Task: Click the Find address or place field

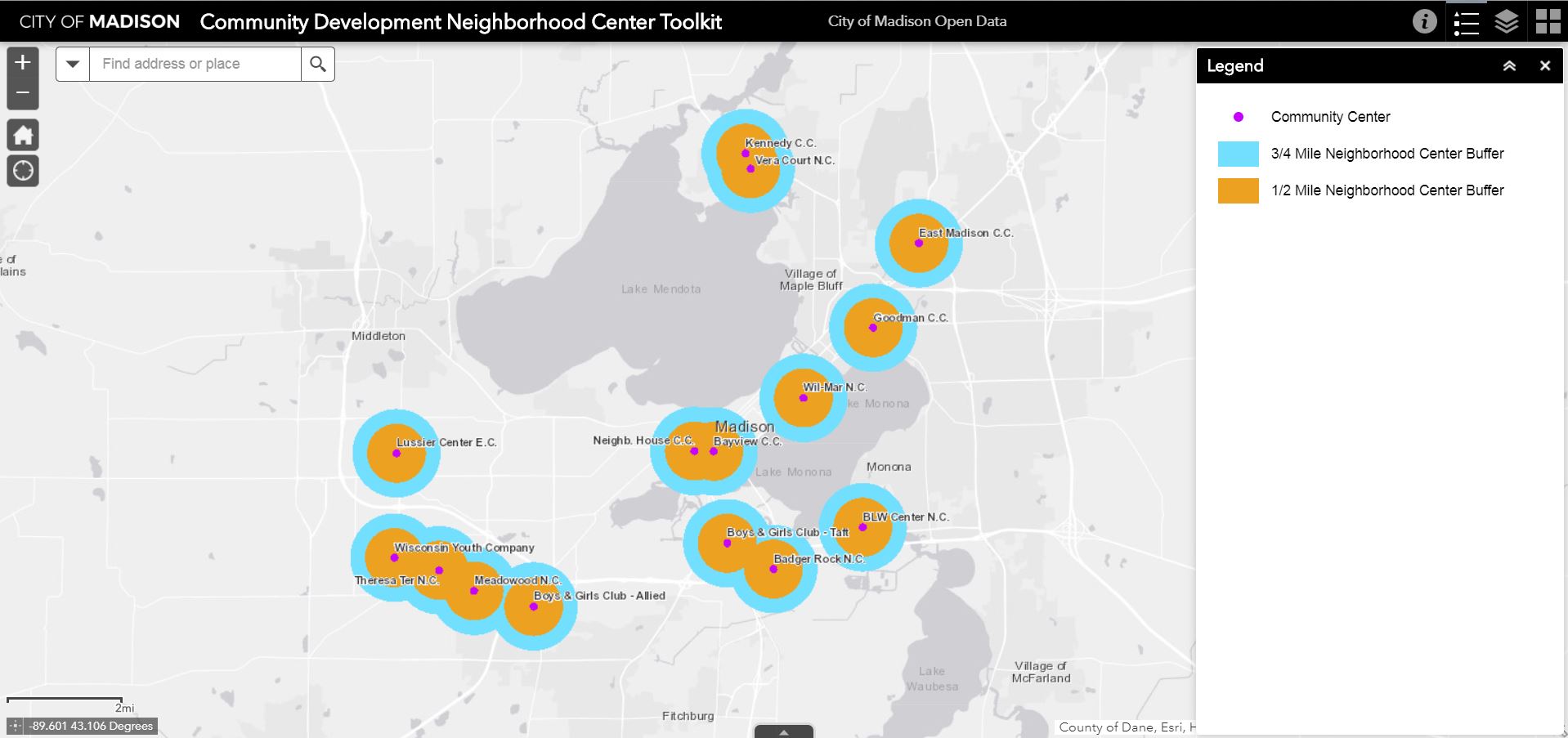Action: (x=195, y=64)
